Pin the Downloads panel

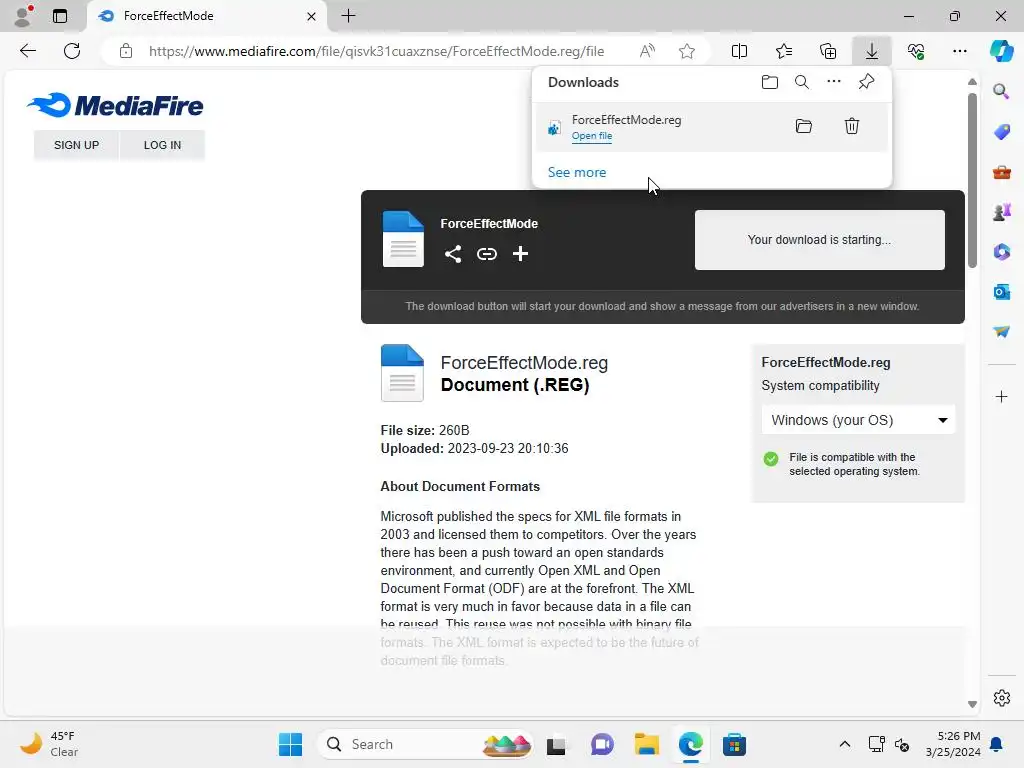click(x=866, y=82)
